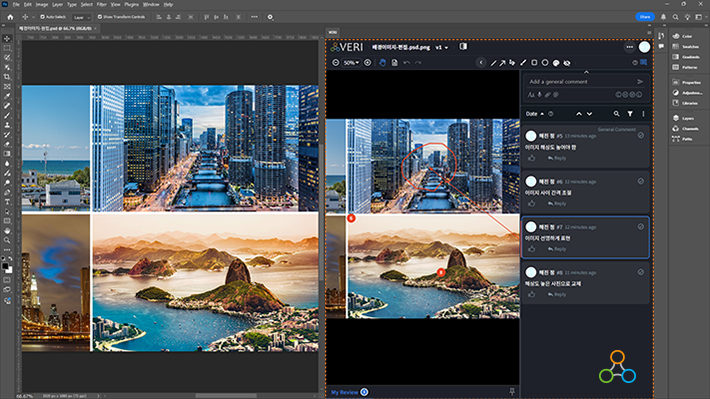Pick the ellipse markup tool in VERI
Viewport: 710px width, 399px height.
[545, 62]
